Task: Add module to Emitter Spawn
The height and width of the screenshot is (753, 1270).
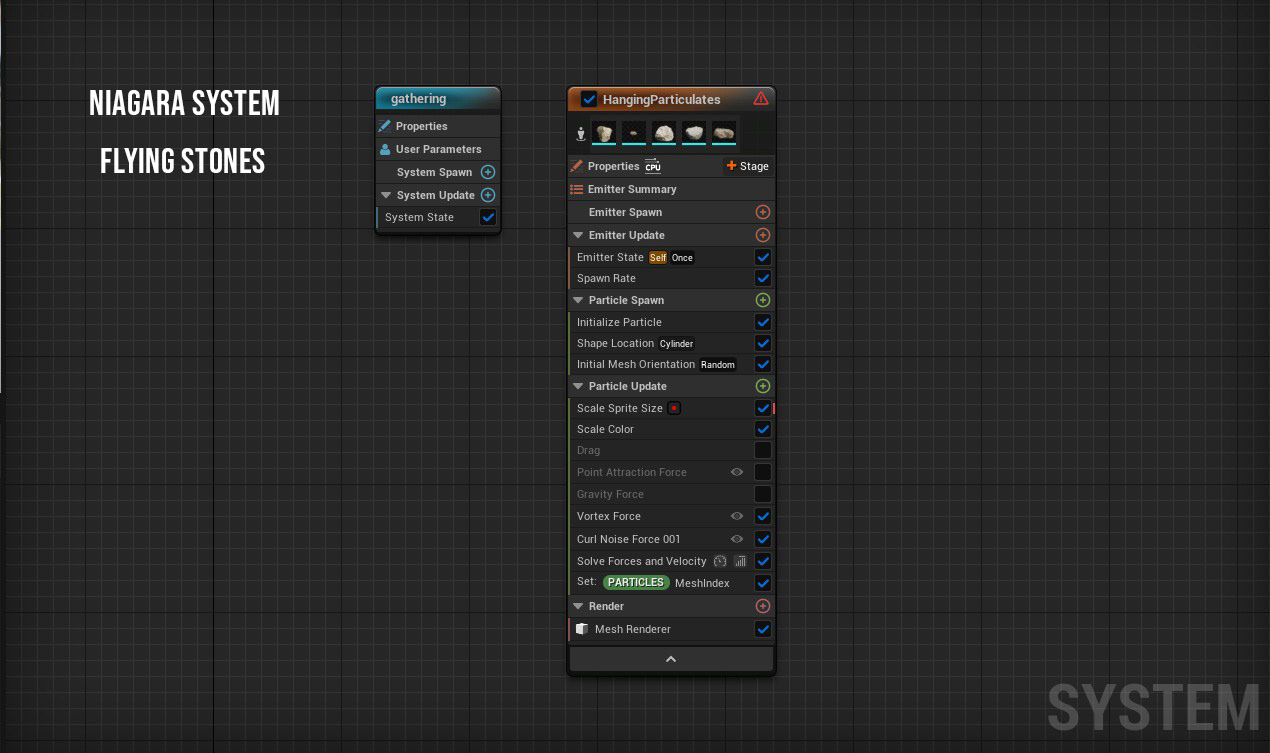Action: tap(763, 212)
